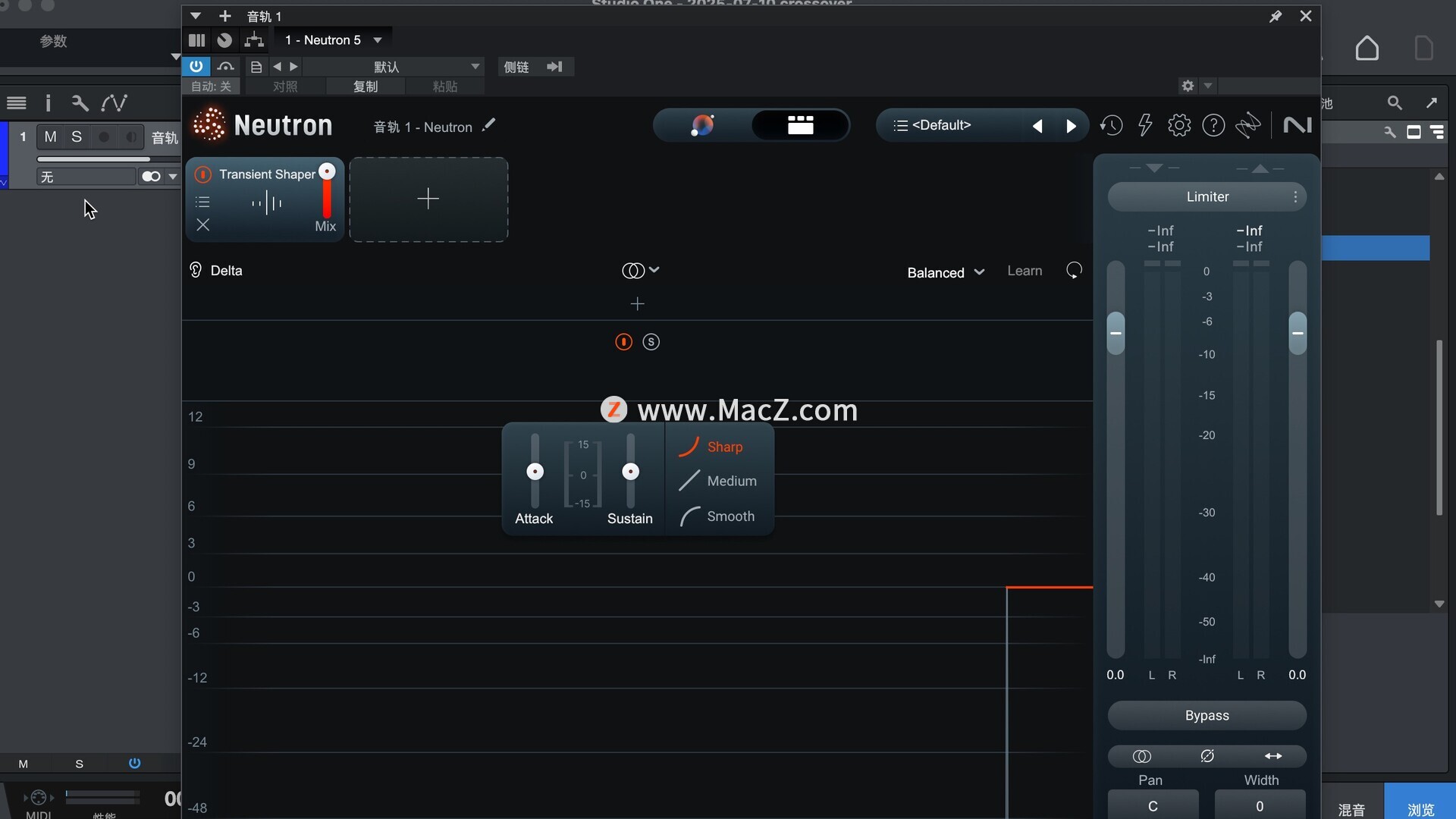The height and width of the screenshot is (819, 1456).
Task: Click the Limiter button
Action: 1207,197
